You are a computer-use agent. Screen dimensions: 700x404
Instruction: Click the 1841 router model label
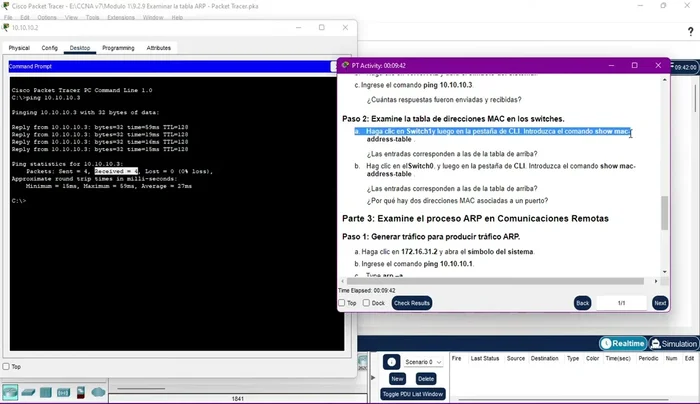tap(238, 399)
